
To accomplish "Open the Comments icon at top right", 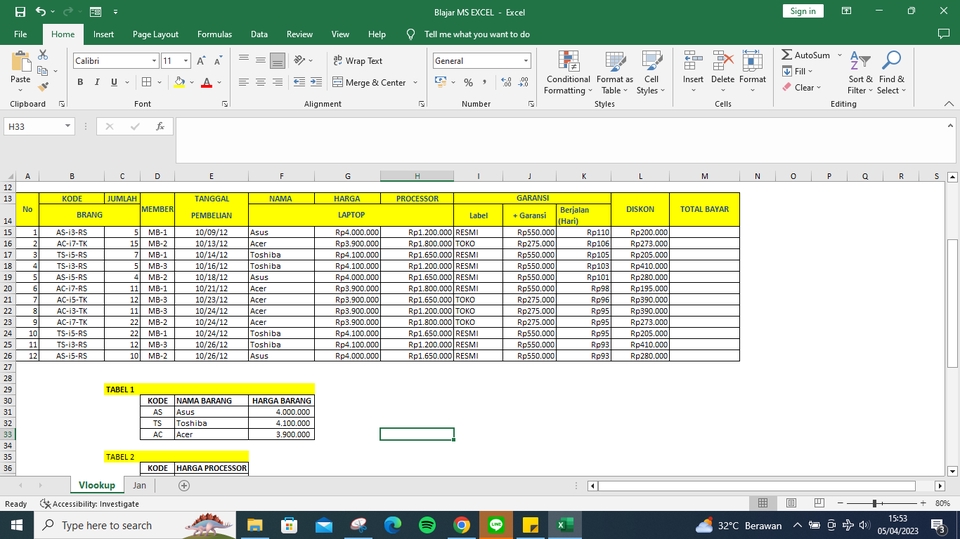I will pos(943,34).
